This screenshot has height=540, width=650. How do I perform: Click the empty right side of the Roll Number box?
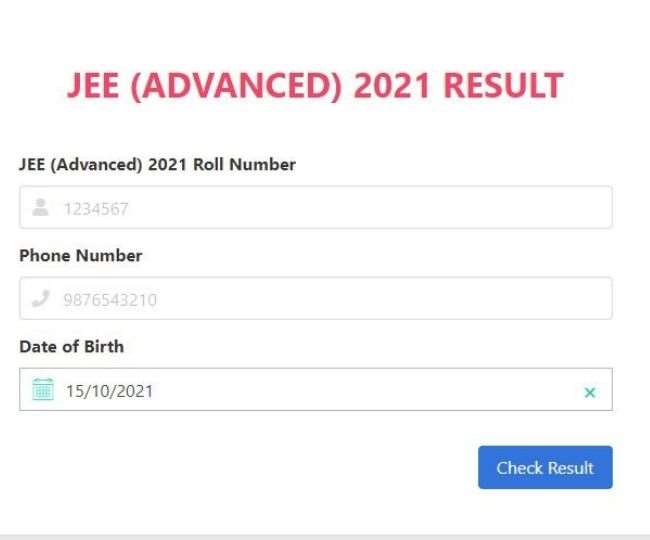(456, 207)
